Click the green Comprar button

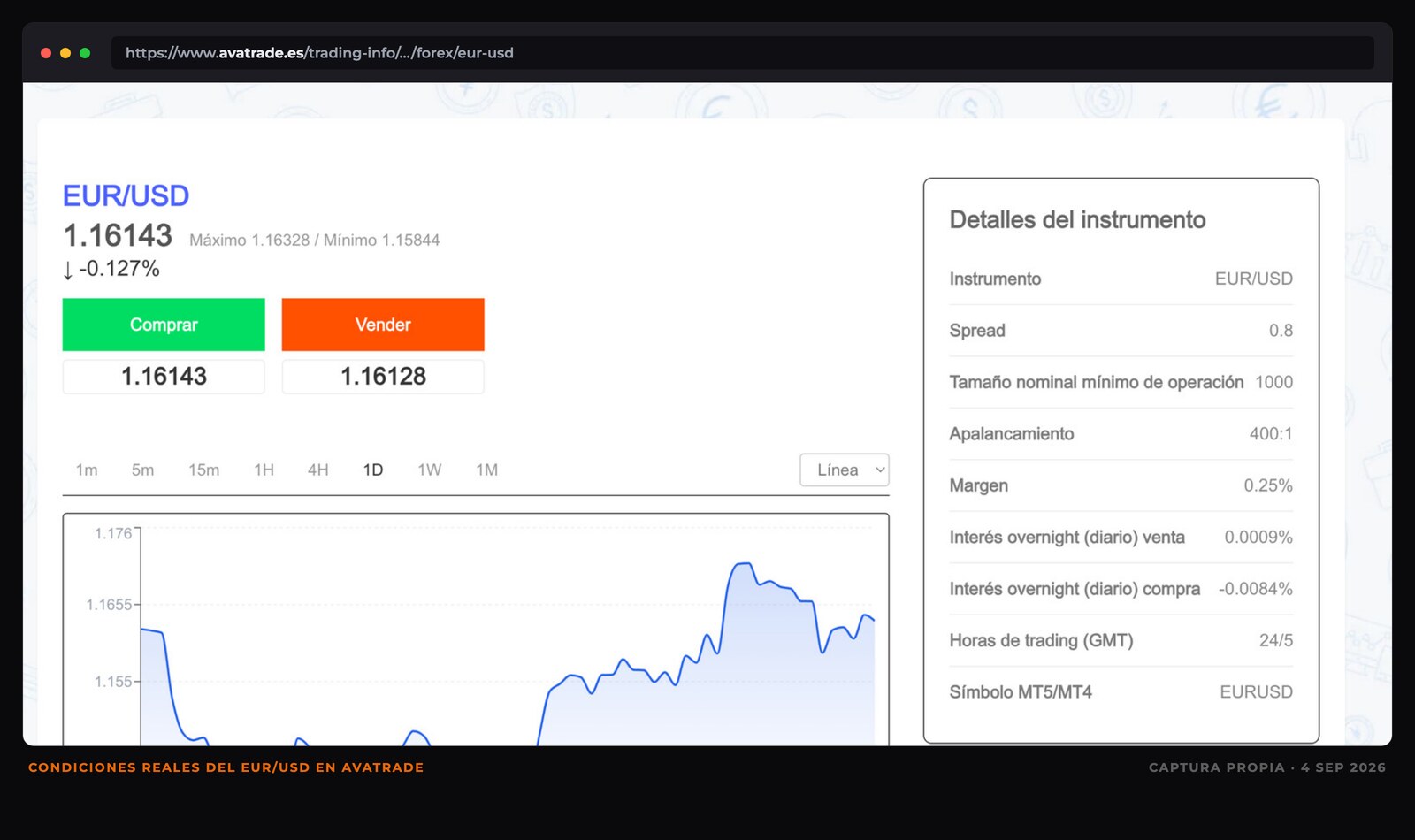(164, 325)
